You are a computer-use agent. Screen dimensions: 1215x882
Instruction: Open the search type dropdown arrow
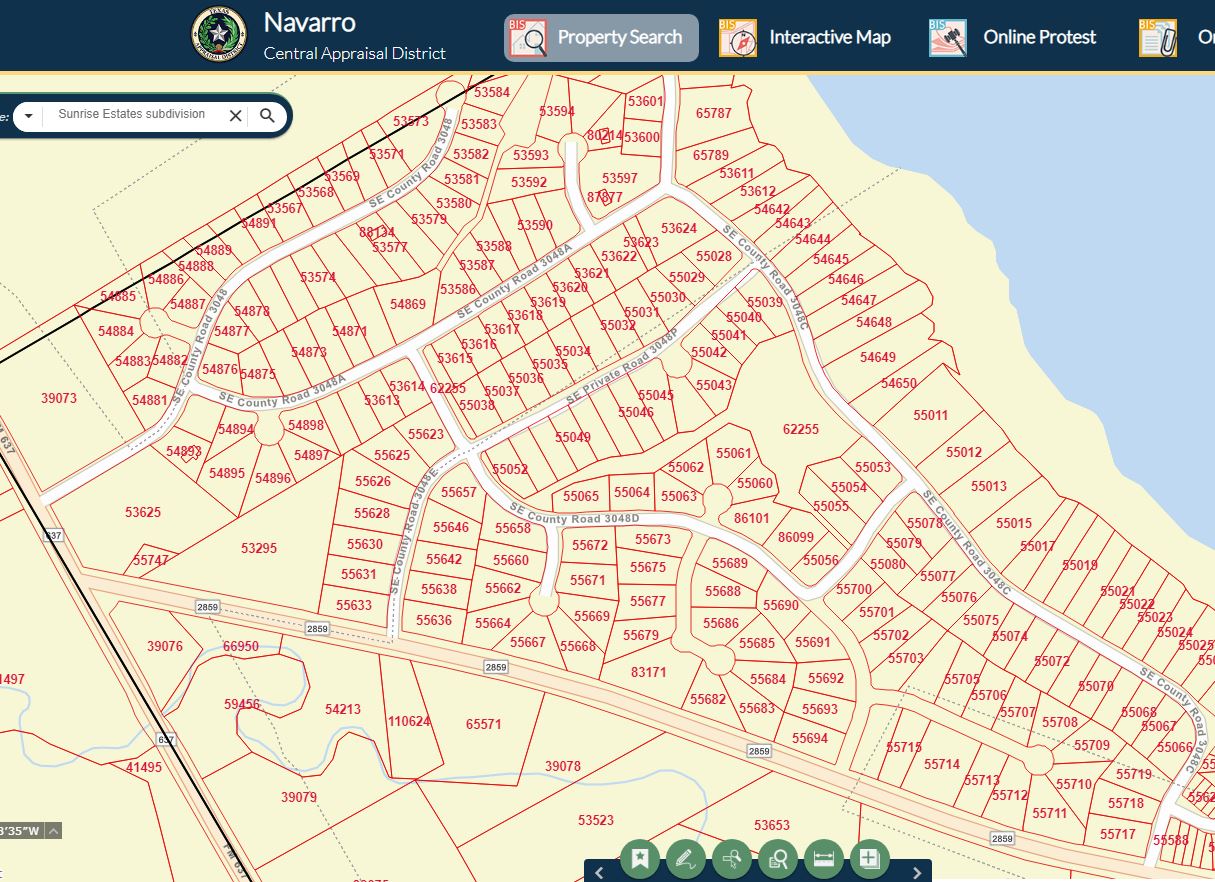(28, 115)
